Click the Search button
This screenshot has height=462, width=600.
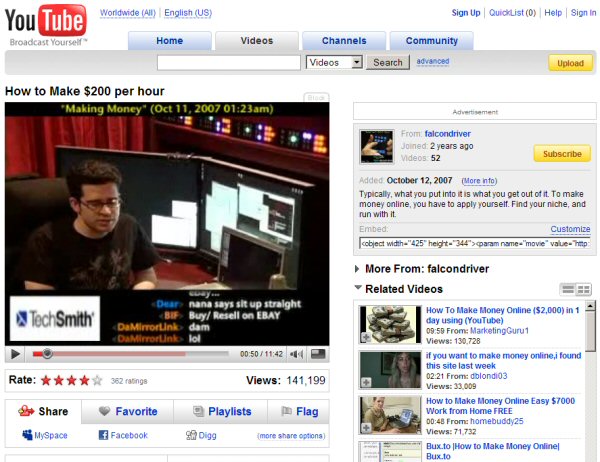click(x=388, y=62)
